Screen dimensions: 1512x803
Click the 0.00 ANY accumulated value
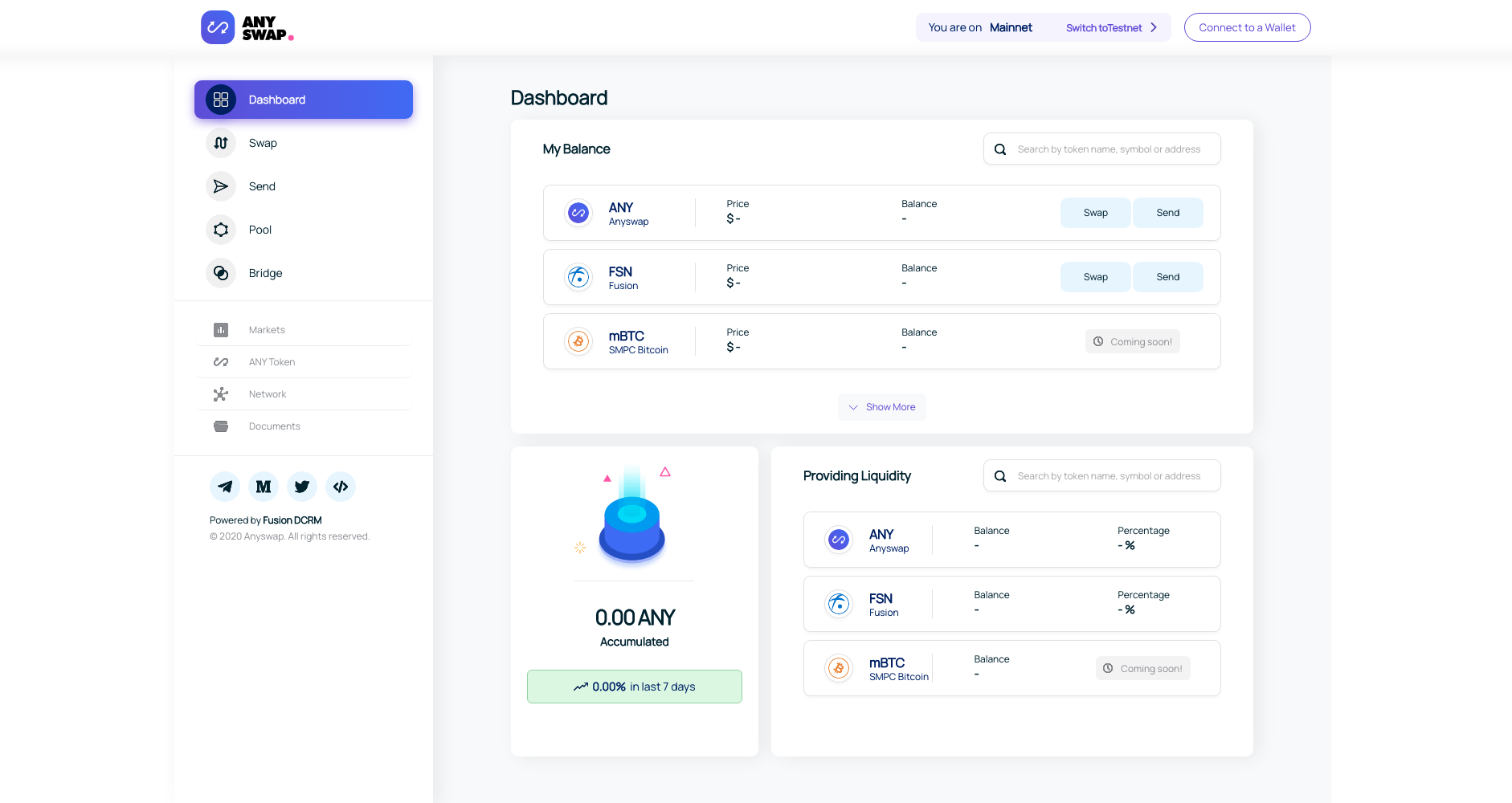(x=635, y=618)
